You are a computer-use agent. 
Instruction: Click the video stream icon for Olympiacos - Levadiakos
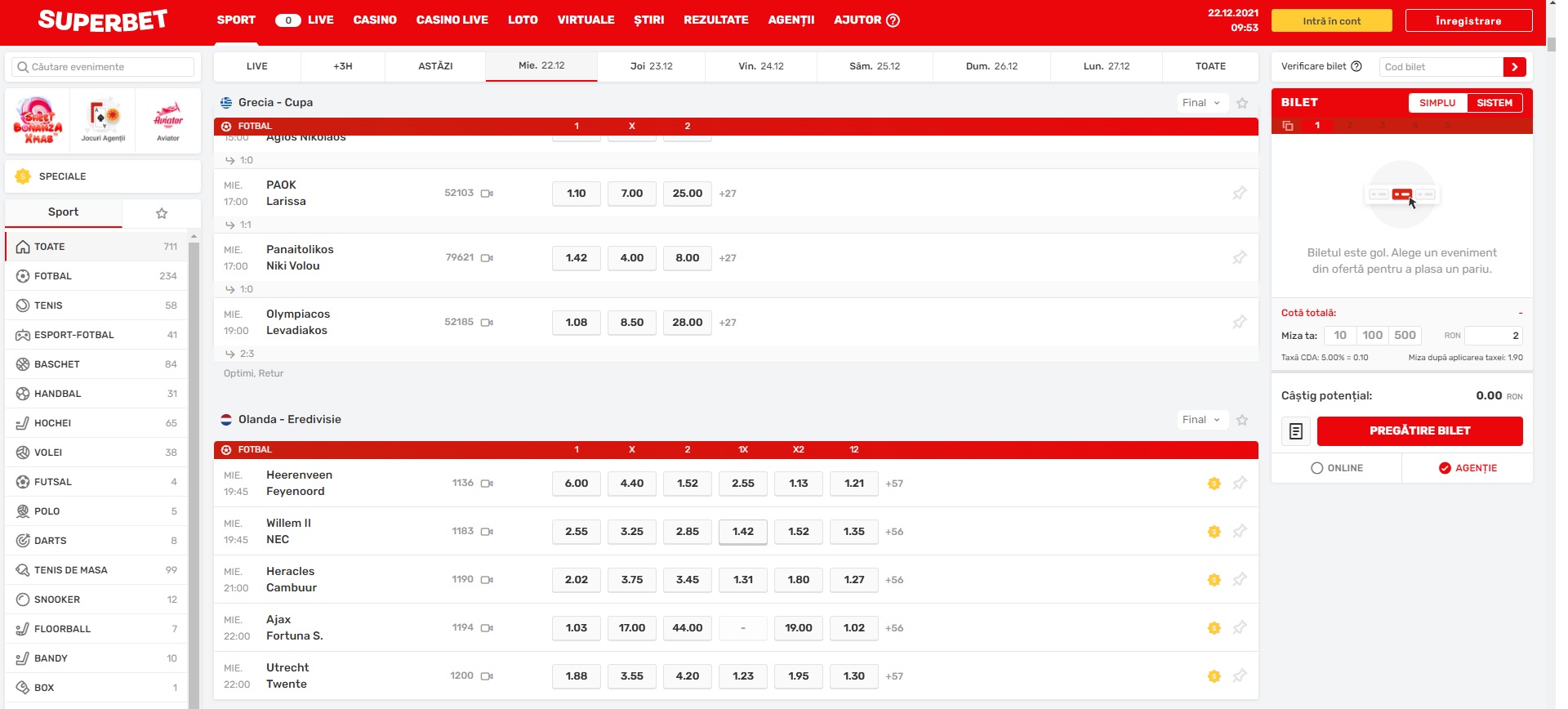(x=487, y=323)
